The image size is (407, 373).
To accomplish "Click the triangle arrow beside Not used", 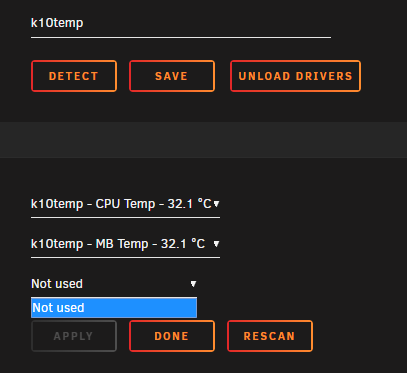I will pos(193,284).
